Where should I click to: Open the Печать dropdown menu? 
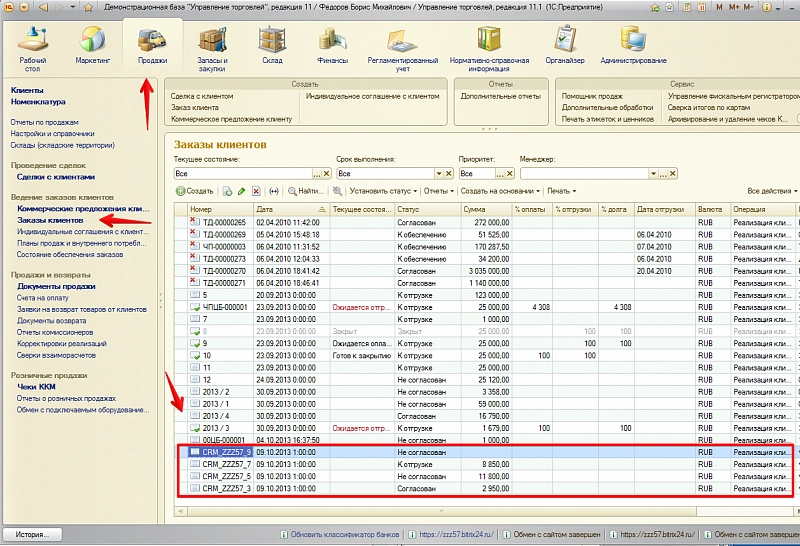click(x=561, y=190)
